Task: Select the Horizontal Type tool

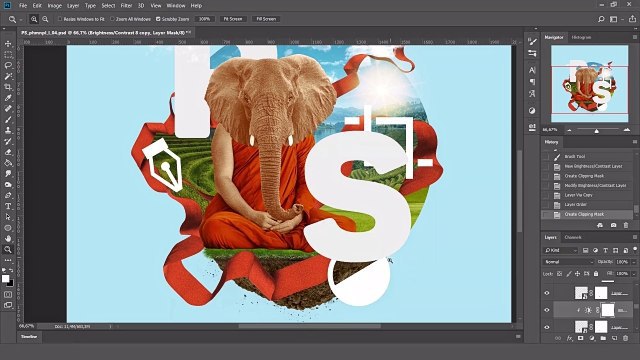Action: pyautogui.click(x=8, y=206)
